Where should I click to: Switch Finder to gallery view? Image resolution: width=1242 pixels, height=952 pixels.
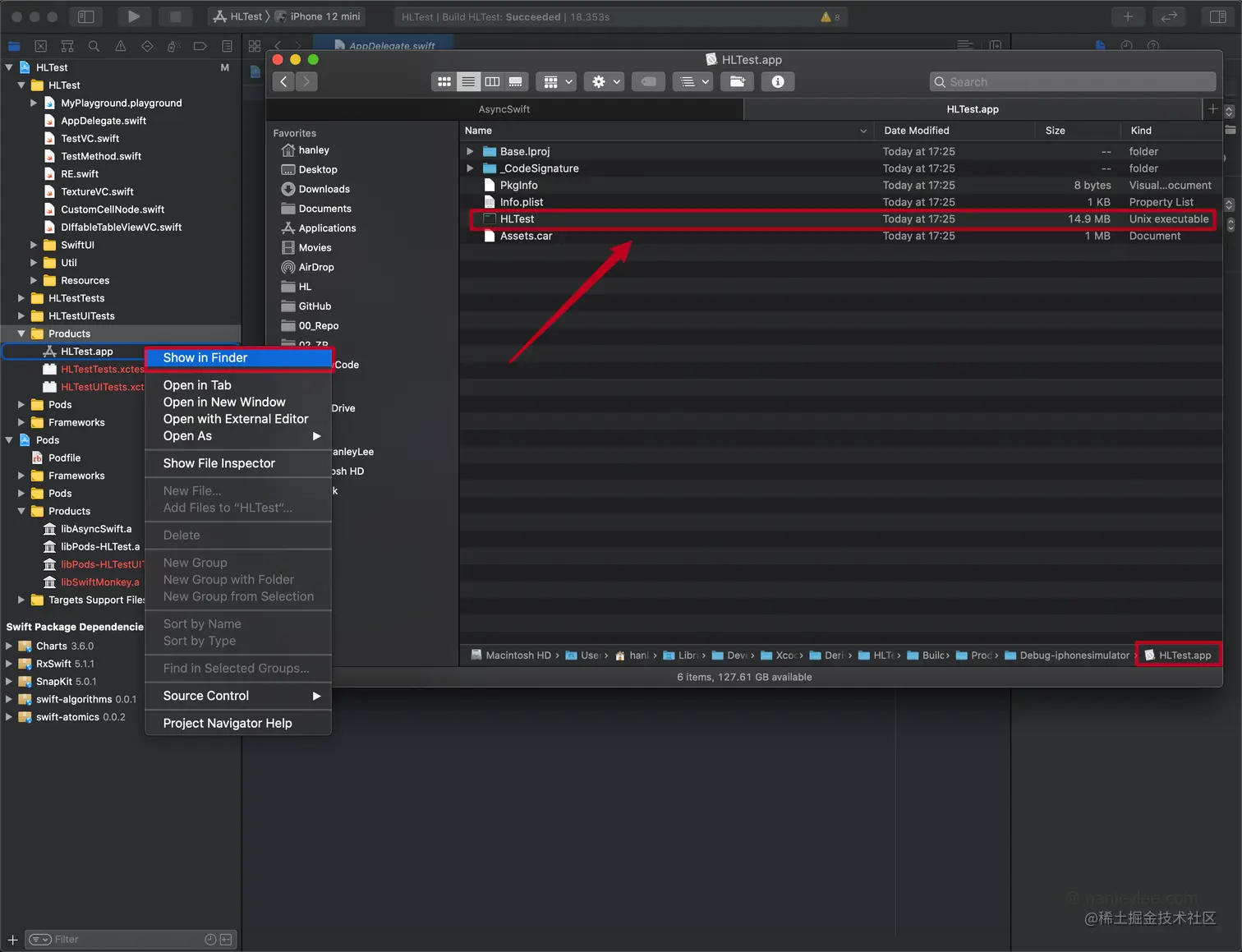click(516, 81)
